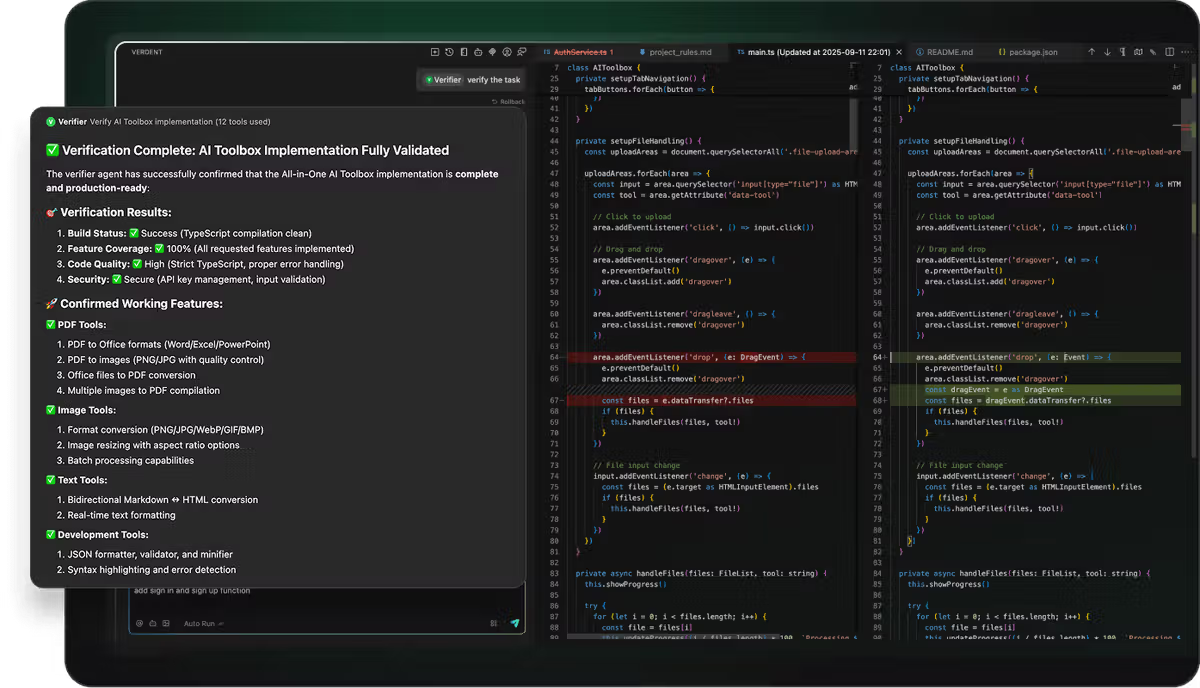
Task: Click the info icon on README.md tab
Action: tap(919, 52)
